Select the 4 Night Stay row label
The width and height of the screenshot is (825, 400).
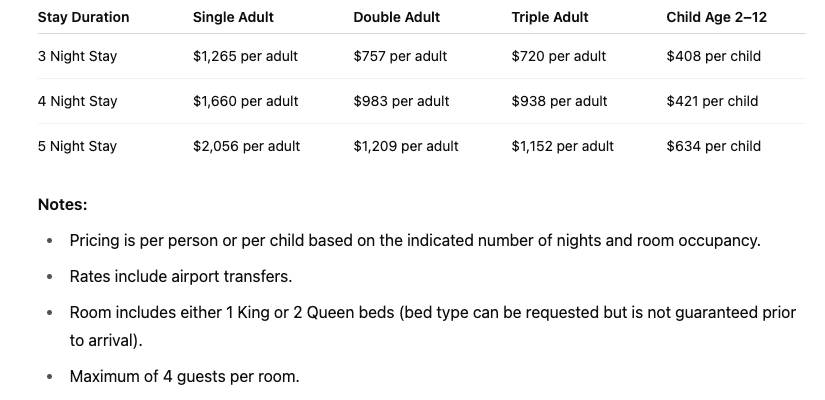coord(77,101)
